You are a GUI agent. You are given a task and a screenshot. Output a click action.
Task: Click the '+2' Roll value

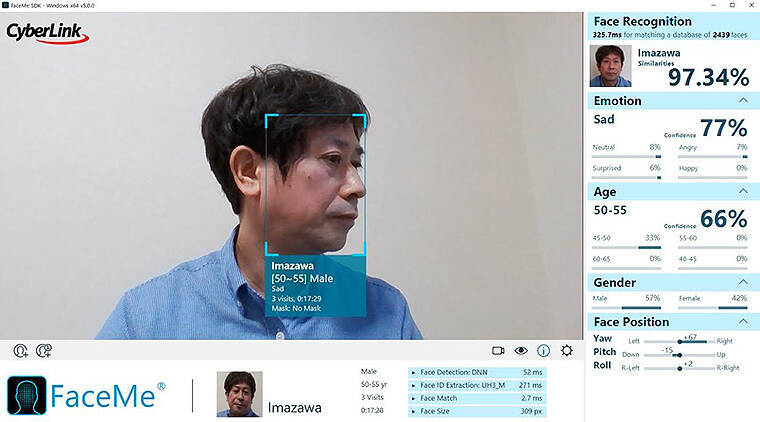pyautogui.click(x=688, y=363)
